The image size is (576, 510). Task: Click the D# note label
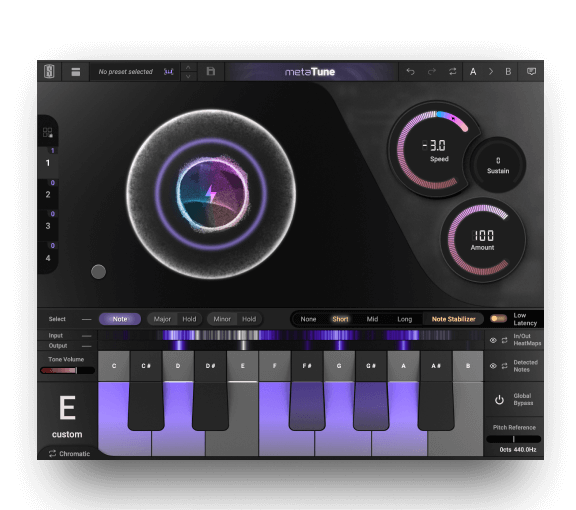pos(210,366)
